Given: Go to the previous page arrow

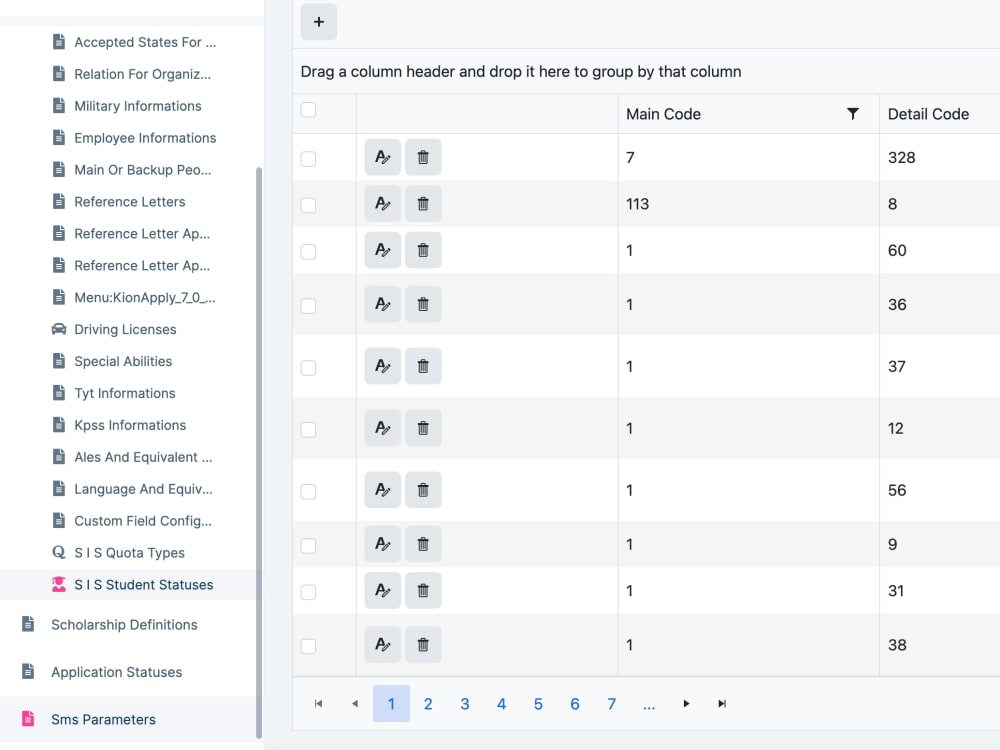Looking at the screenshot, I should click(355, 704).
